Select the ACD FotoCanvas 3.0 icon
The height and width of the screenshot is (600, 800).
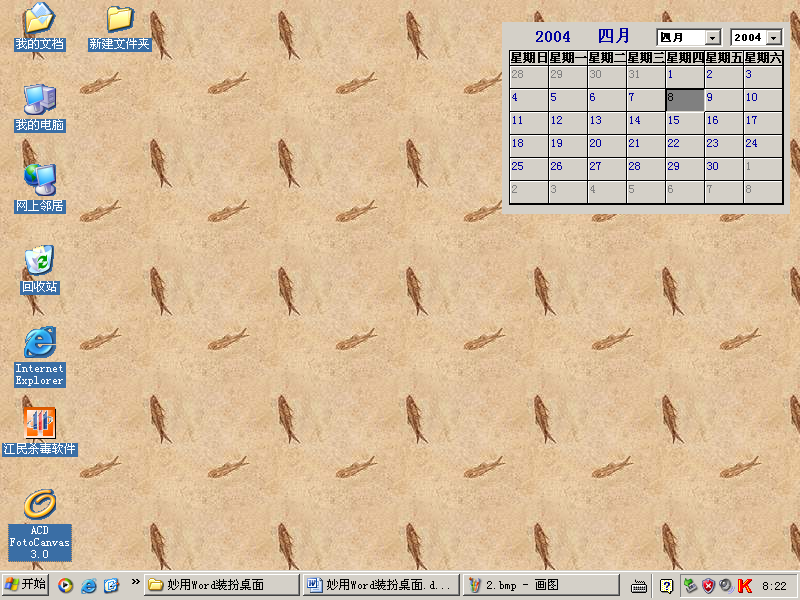tap(39, 524)
